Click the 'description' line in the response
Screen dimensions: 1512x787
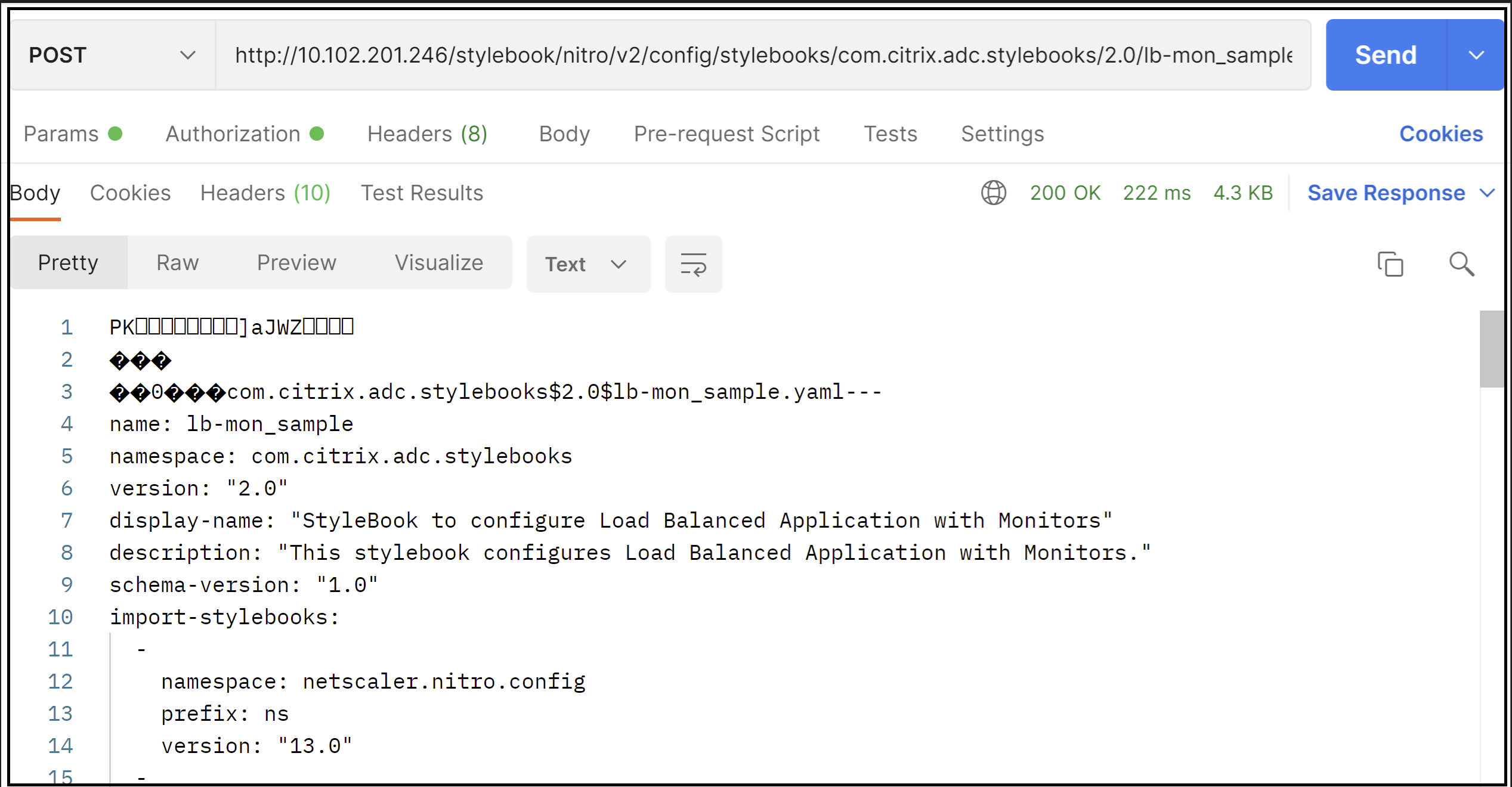[630, 553]
